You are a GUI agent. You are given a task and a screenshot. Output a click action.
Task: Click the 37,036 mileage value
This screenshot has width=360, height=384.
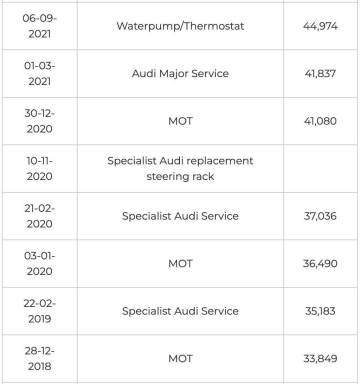click(320, 216)
